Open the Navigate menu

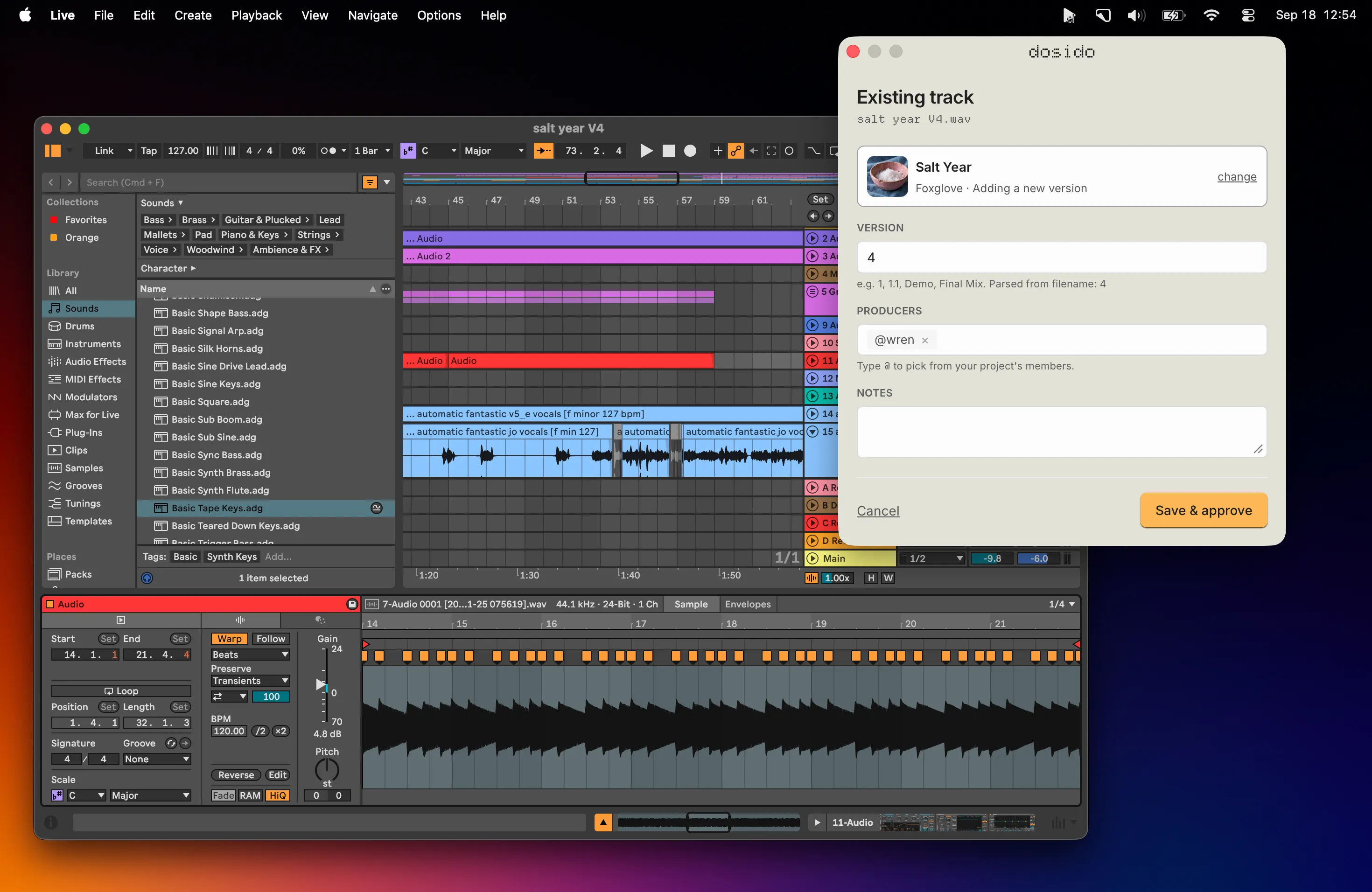(372, 15)
